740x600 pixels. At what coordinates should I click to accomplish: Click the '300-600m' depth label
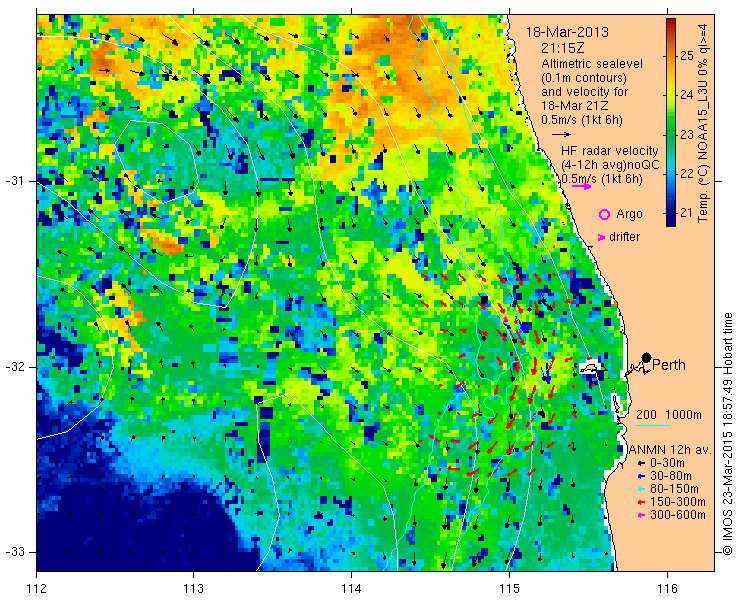click(678, 515)
